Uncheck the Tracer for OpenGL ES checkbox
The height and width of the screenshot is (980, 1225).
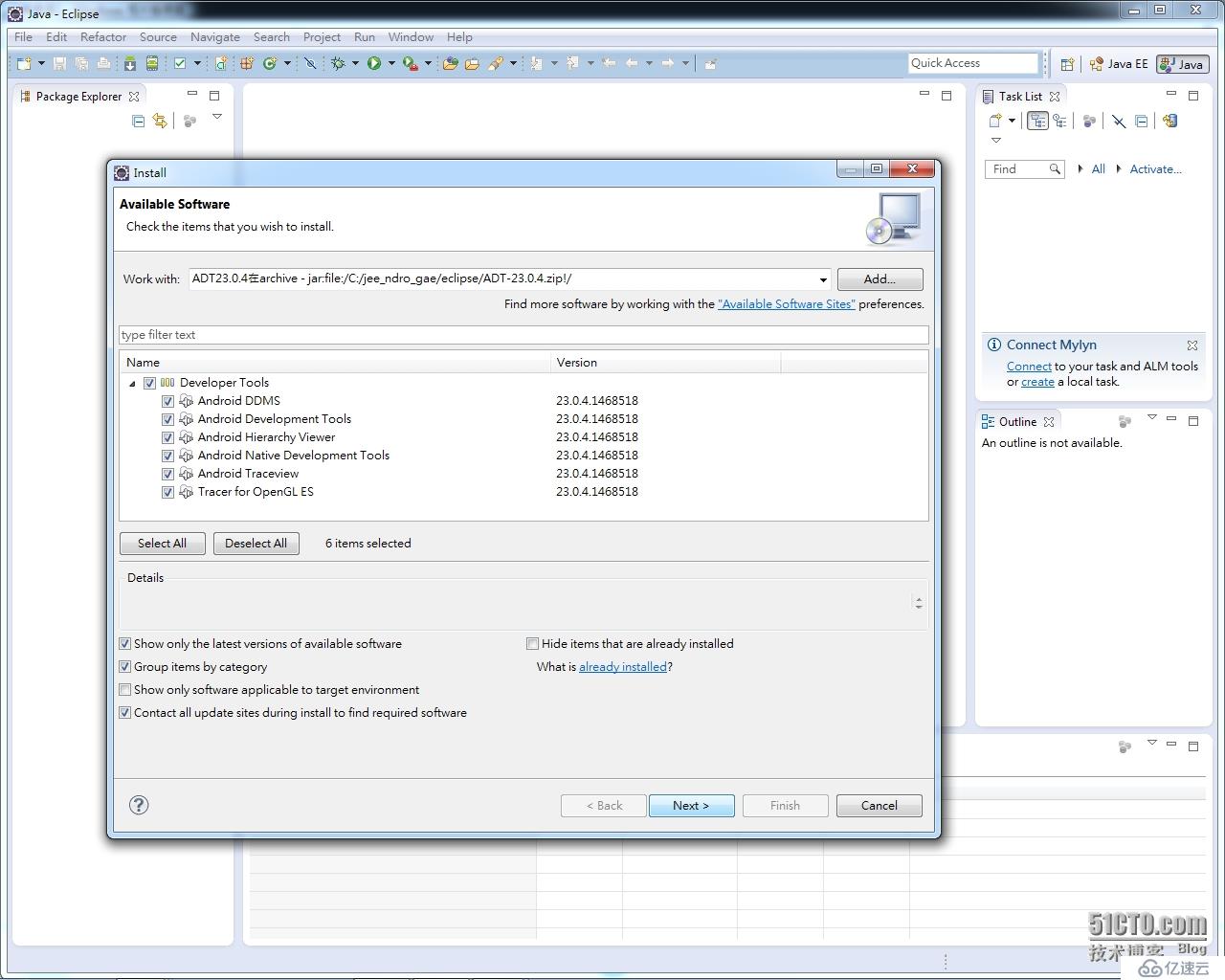coord(167,492)
